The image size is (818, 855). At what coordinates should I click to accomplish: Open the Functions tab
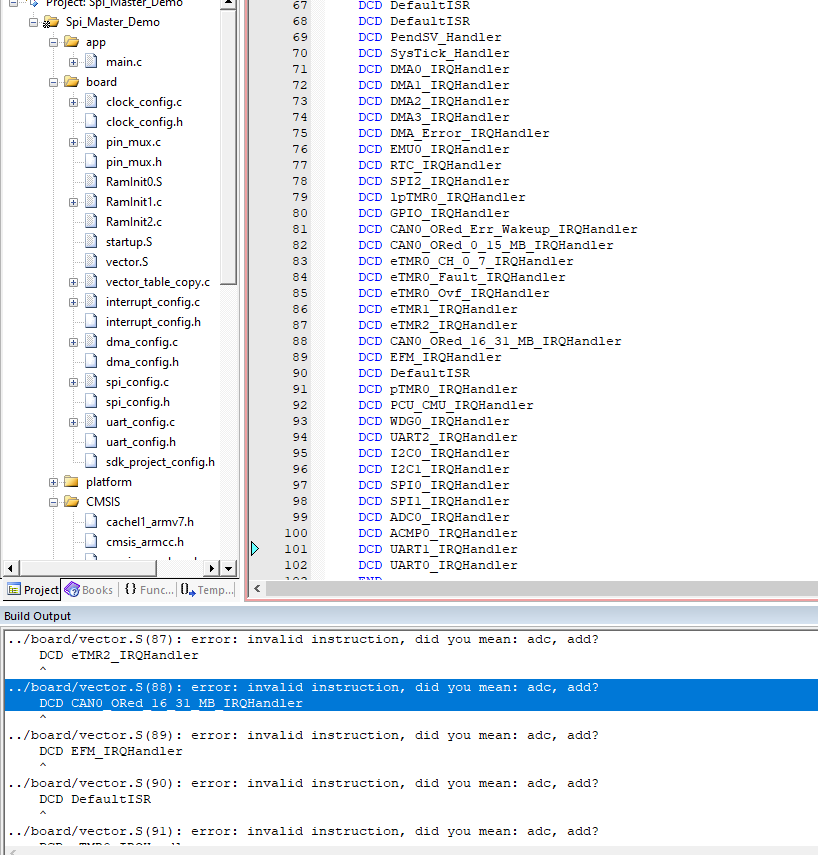click(x=148, y=590)
